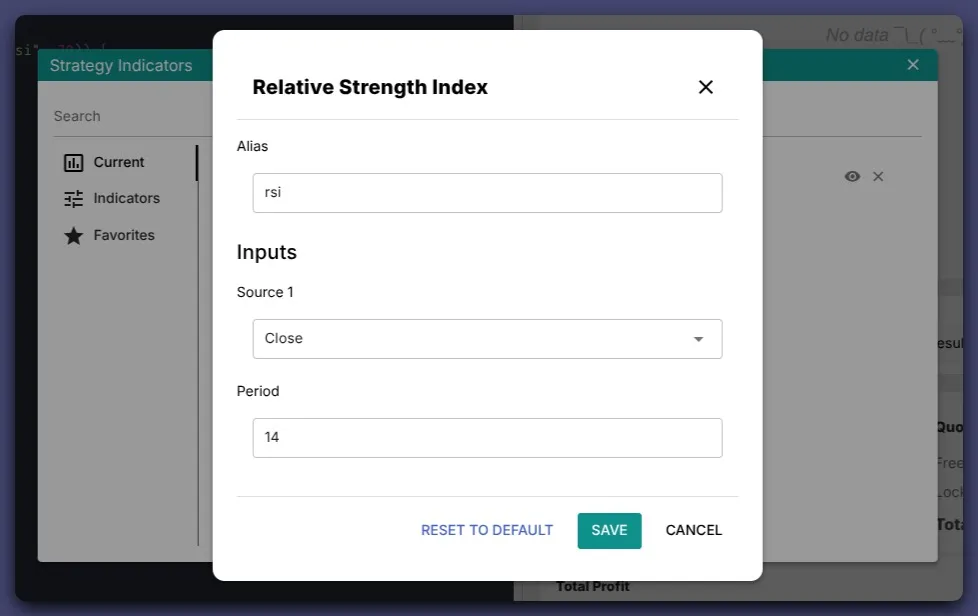
Task: Open the Indicators tab label
Action: point(126,198)
